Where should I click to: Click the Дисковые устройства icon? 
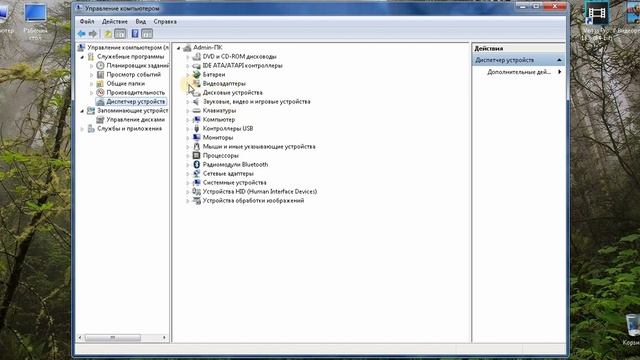(196, 93)
